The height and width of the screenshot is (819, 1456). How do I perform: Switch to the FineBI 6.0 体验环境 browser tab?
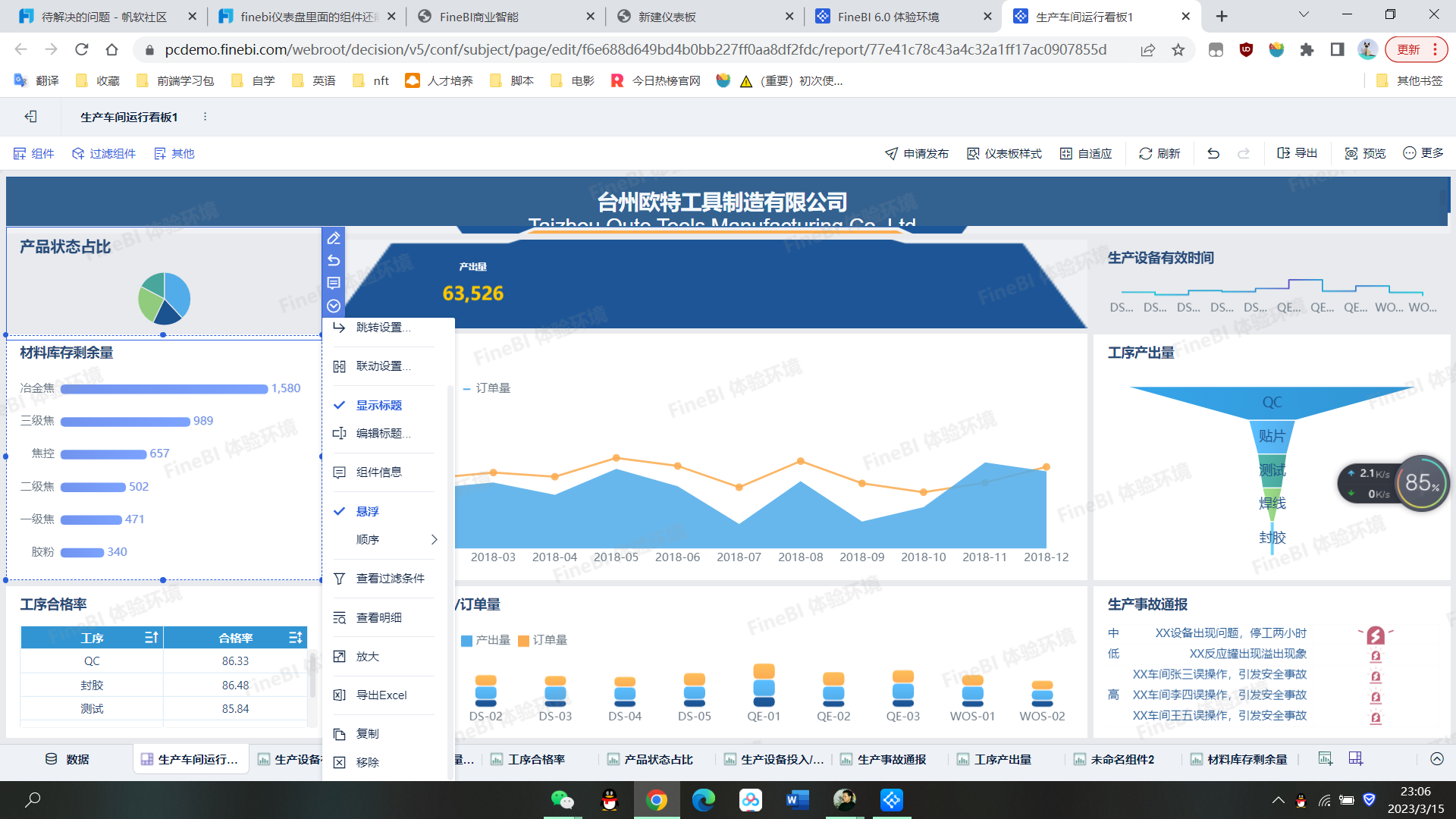pos(902,16)
